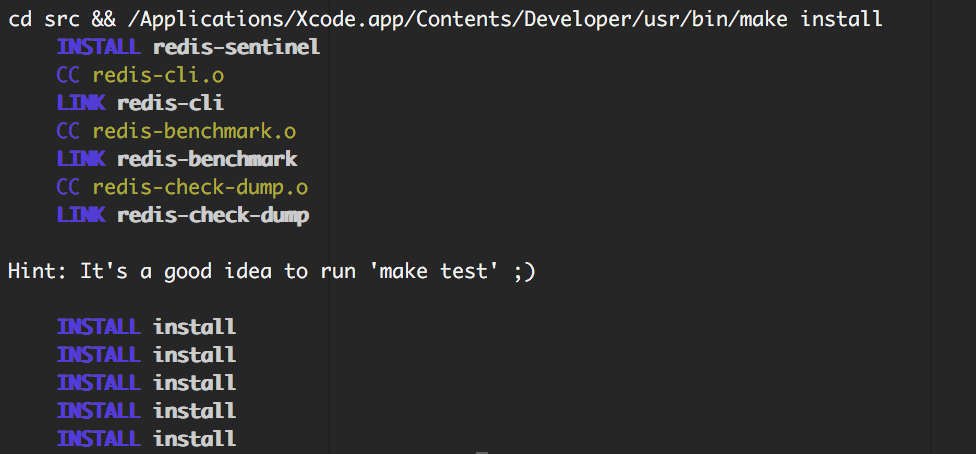Click the bold redis-check-dump binary name
Viewport: 976px width, 454px height.
click(x=213, y=215)
